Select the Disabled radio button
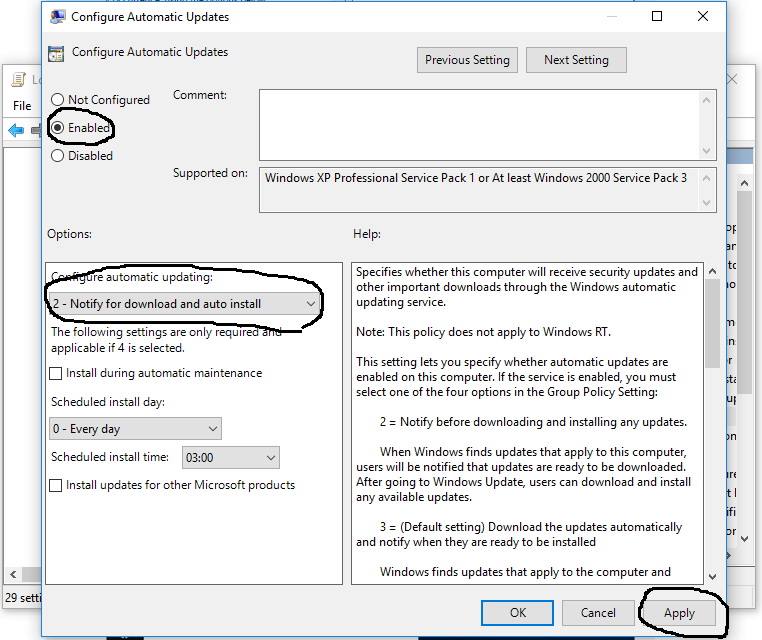This screenshot has height=640, width=762. (57, 156)
